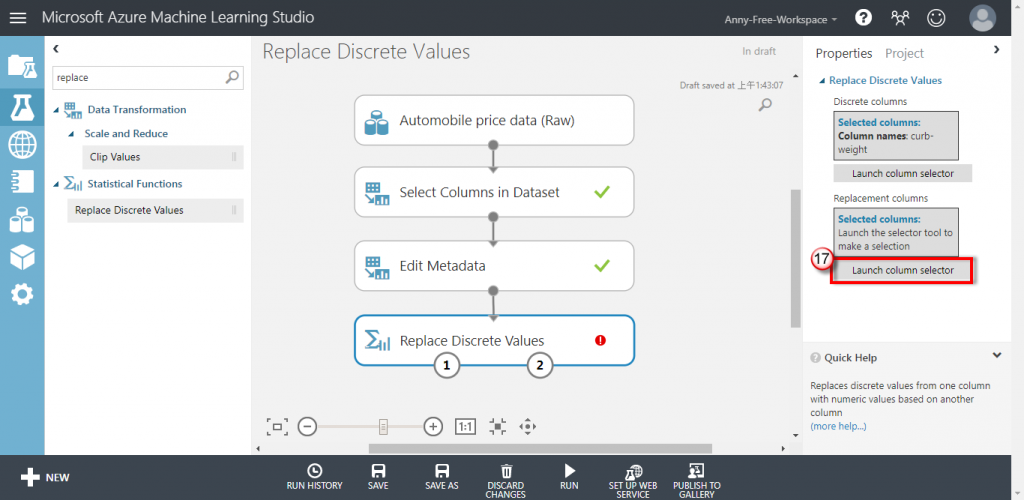
Task: Click the canvas vertical scrollbar
Action: 795,258
